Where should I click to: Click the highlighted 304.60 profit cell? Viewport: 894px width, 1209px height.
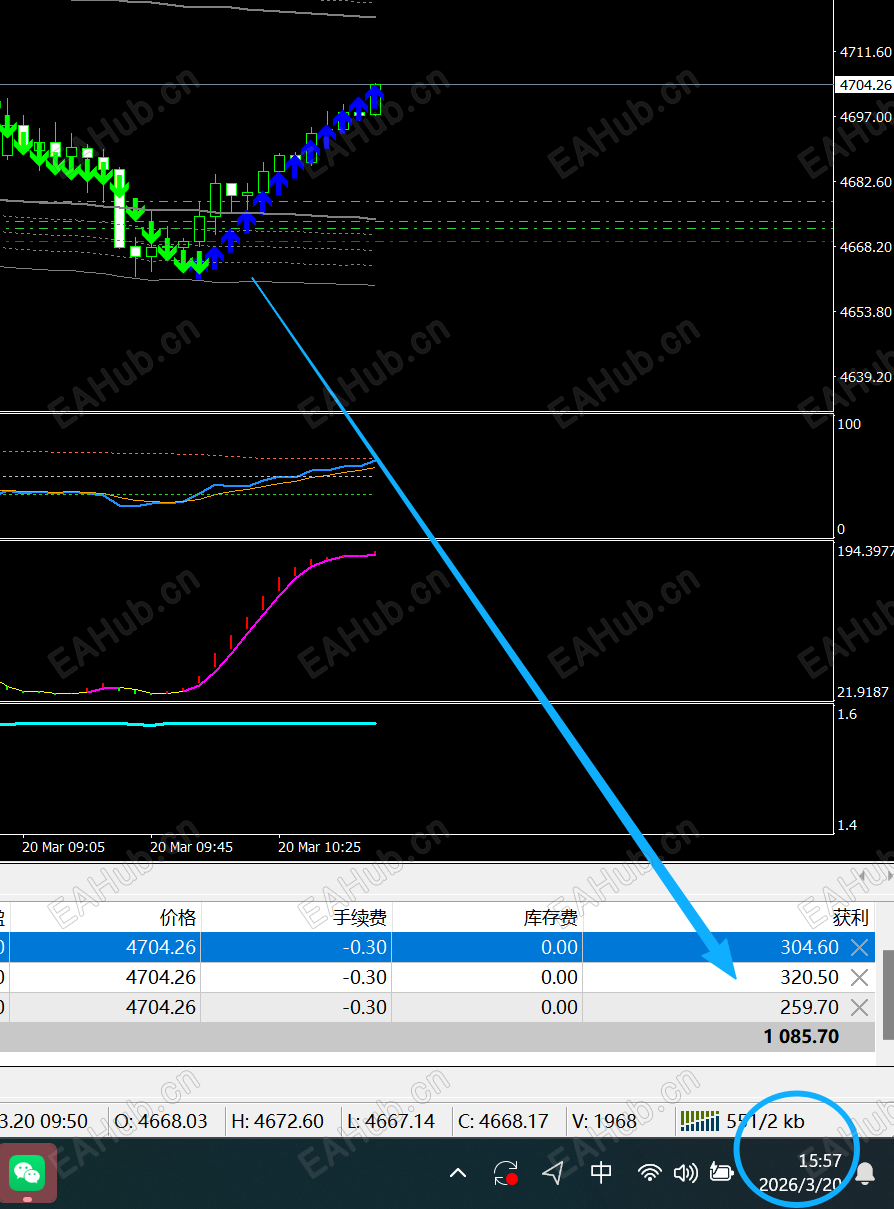pyautogui.click(x=809, y=947)
